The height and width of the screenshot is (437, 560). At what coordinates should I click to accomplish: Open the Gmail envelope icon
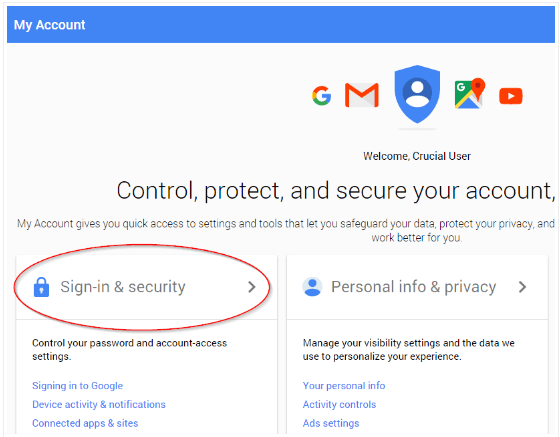362,95
